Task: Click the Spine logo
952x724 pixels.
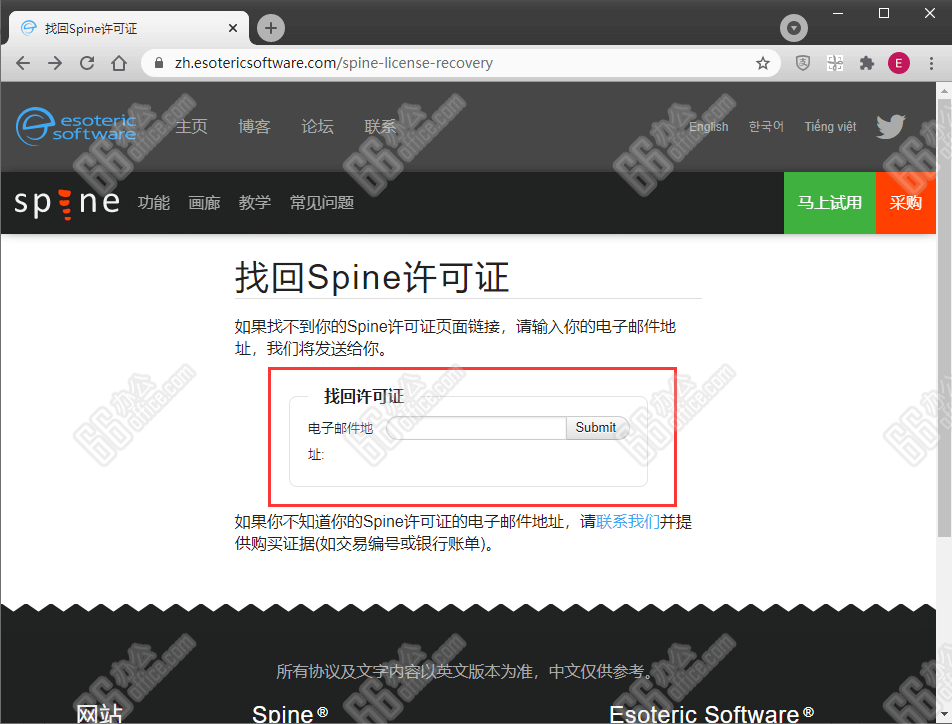Action: click(x=67, y=203)
